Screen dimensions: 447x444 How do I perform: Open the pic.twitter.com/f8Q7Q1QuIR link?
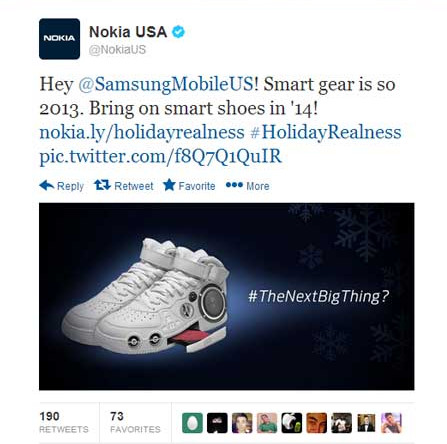[161, 156]
